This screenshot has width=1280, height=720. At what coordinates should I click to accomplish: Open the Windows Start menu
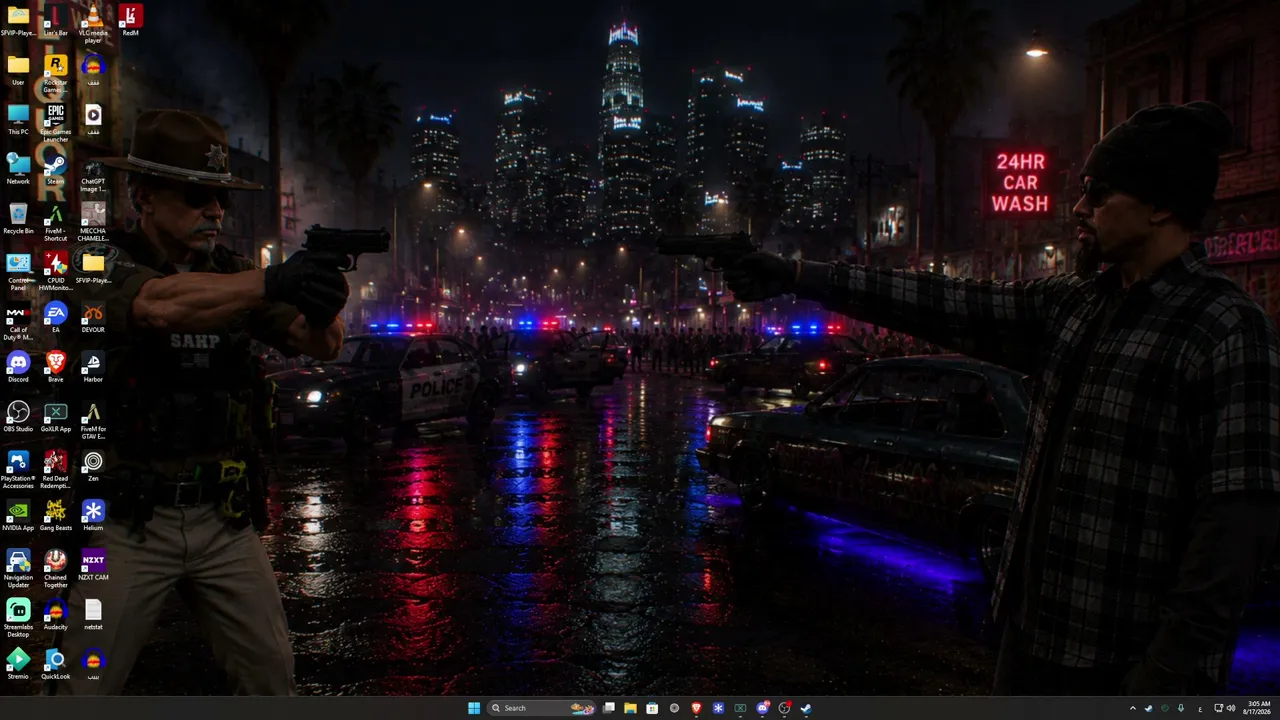(x=474, y=708)
